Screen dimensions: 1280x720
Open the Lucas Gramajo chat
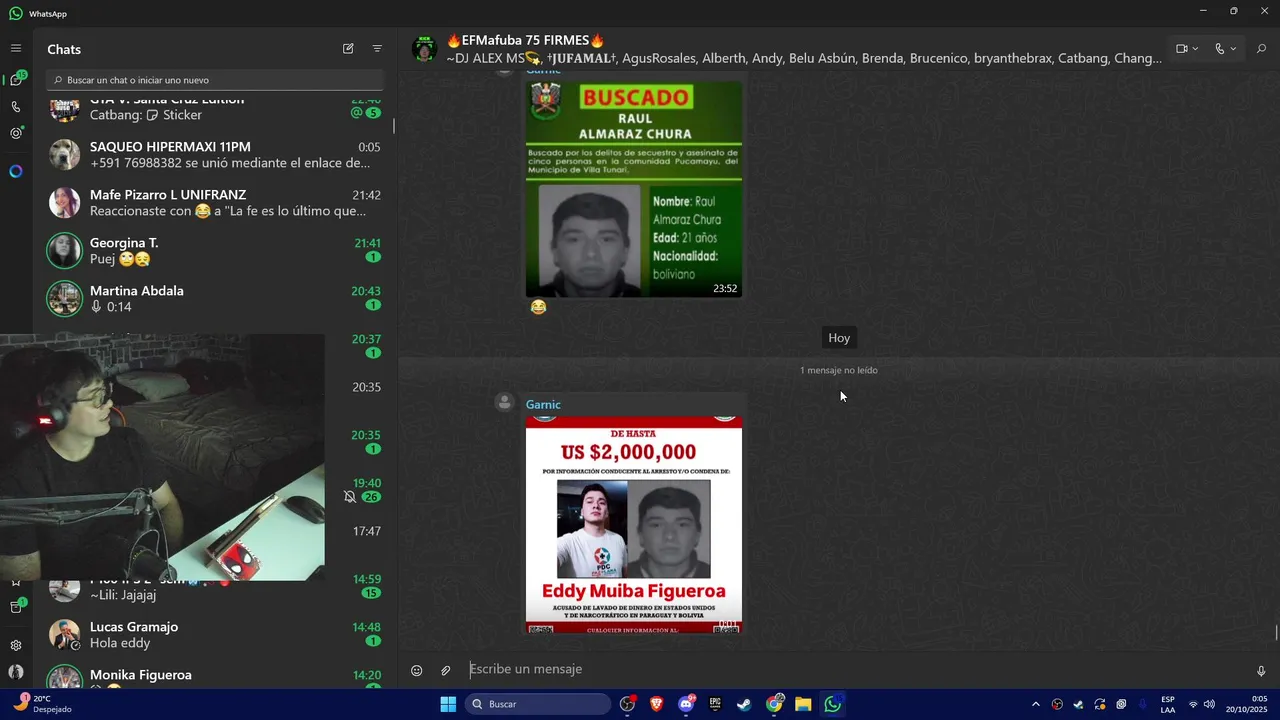coord(215,634)
